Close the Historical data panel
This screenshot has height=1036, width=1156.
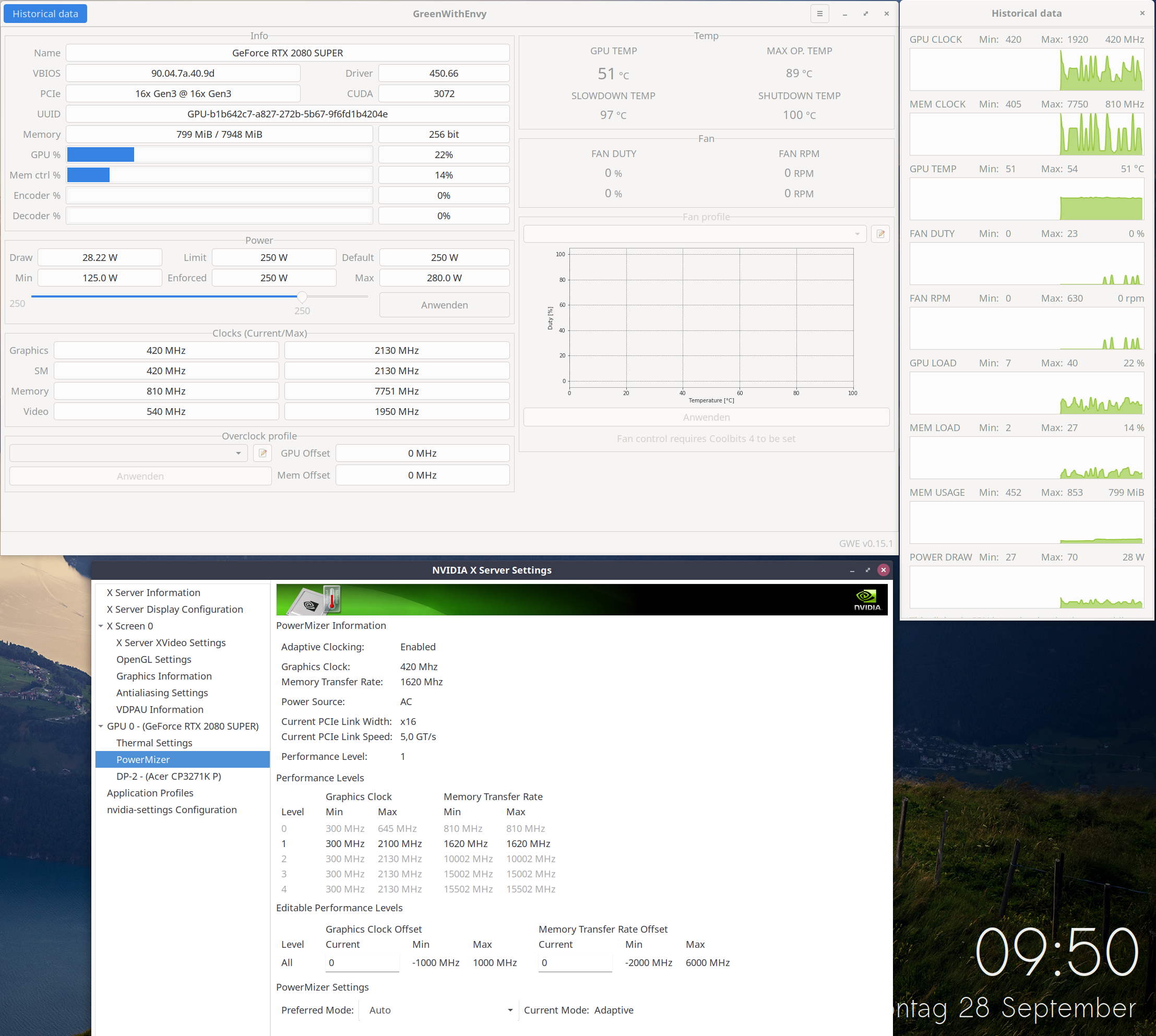1142,13
